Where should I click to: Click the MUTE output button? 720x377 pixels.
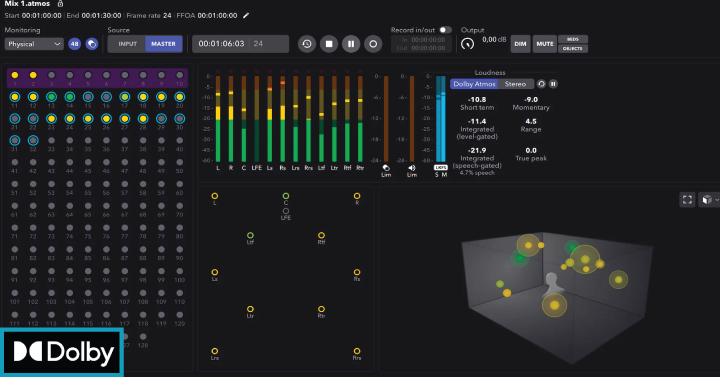point(545,44)
